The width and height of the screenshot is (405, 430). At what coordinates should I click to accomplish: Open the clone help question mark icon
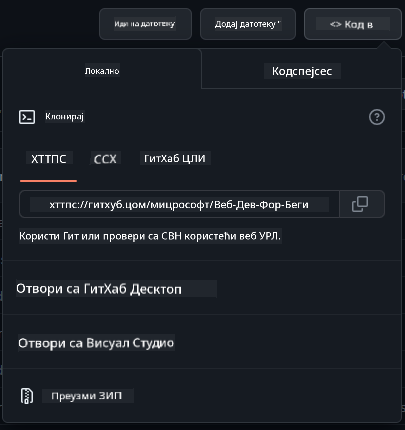pyautogui.click(x=377, y=117)
